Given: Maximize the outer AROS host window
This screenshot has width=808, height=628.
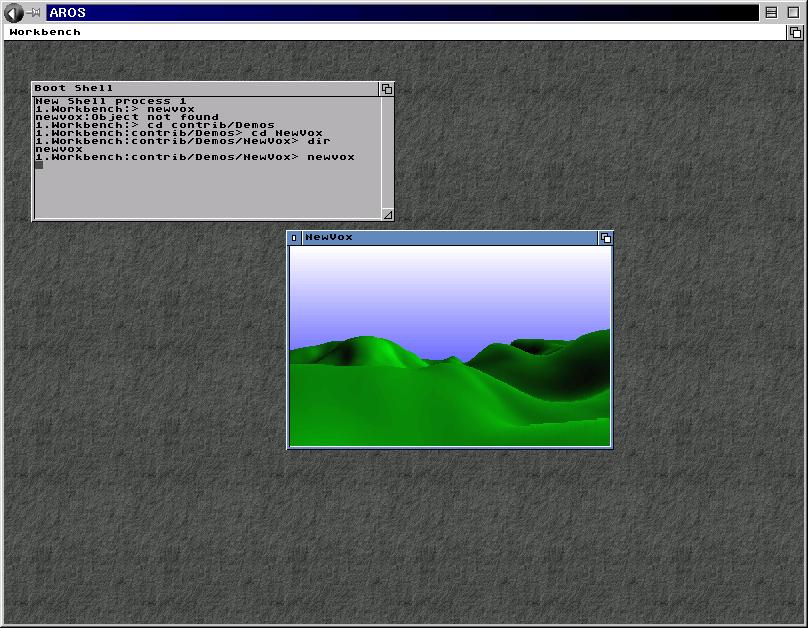Looking at the screenshot, I should click(x=793, y=13).
